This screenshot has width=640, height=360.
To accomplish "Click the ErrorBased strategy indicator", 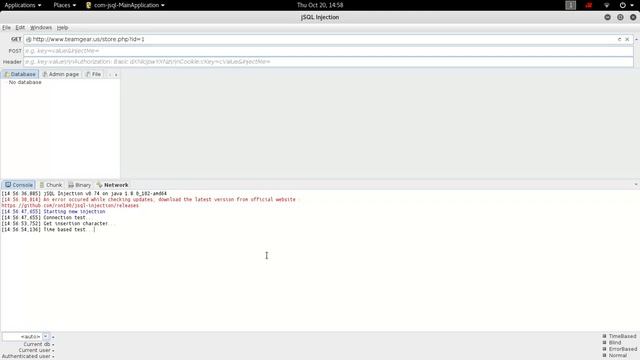I will (619, 349).
